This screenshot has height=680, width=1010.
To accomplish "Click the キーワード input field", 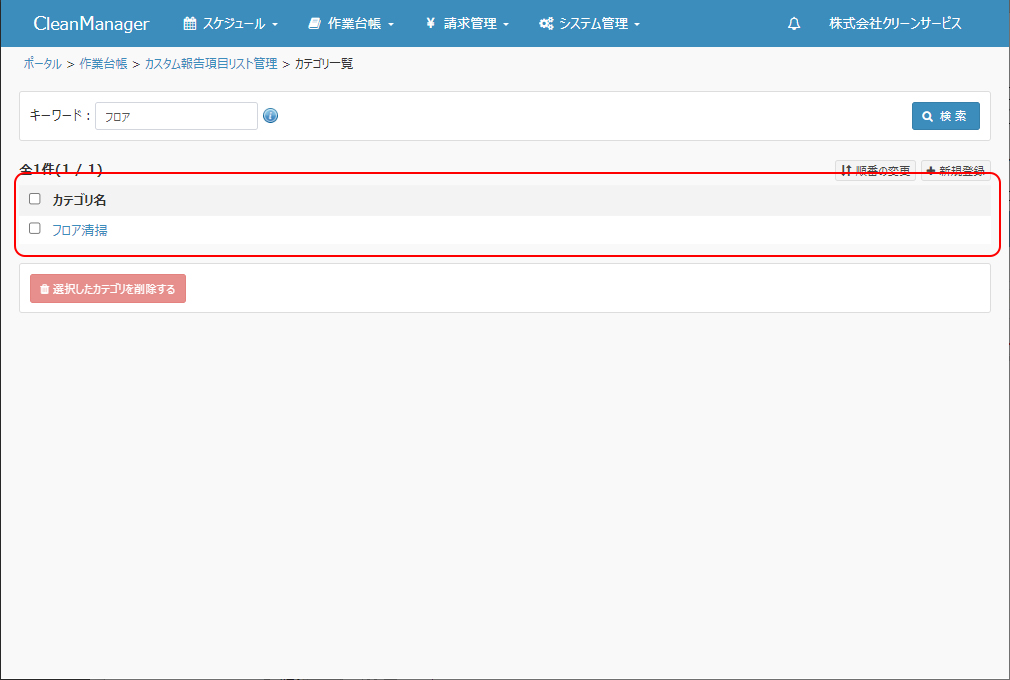I will pos(176,116).
